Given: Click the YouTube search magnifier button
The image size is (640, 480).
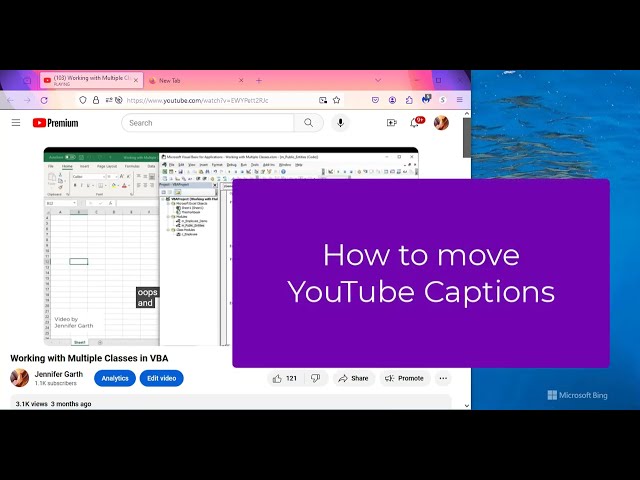Looking at the screenshot, I should point(309,123).
